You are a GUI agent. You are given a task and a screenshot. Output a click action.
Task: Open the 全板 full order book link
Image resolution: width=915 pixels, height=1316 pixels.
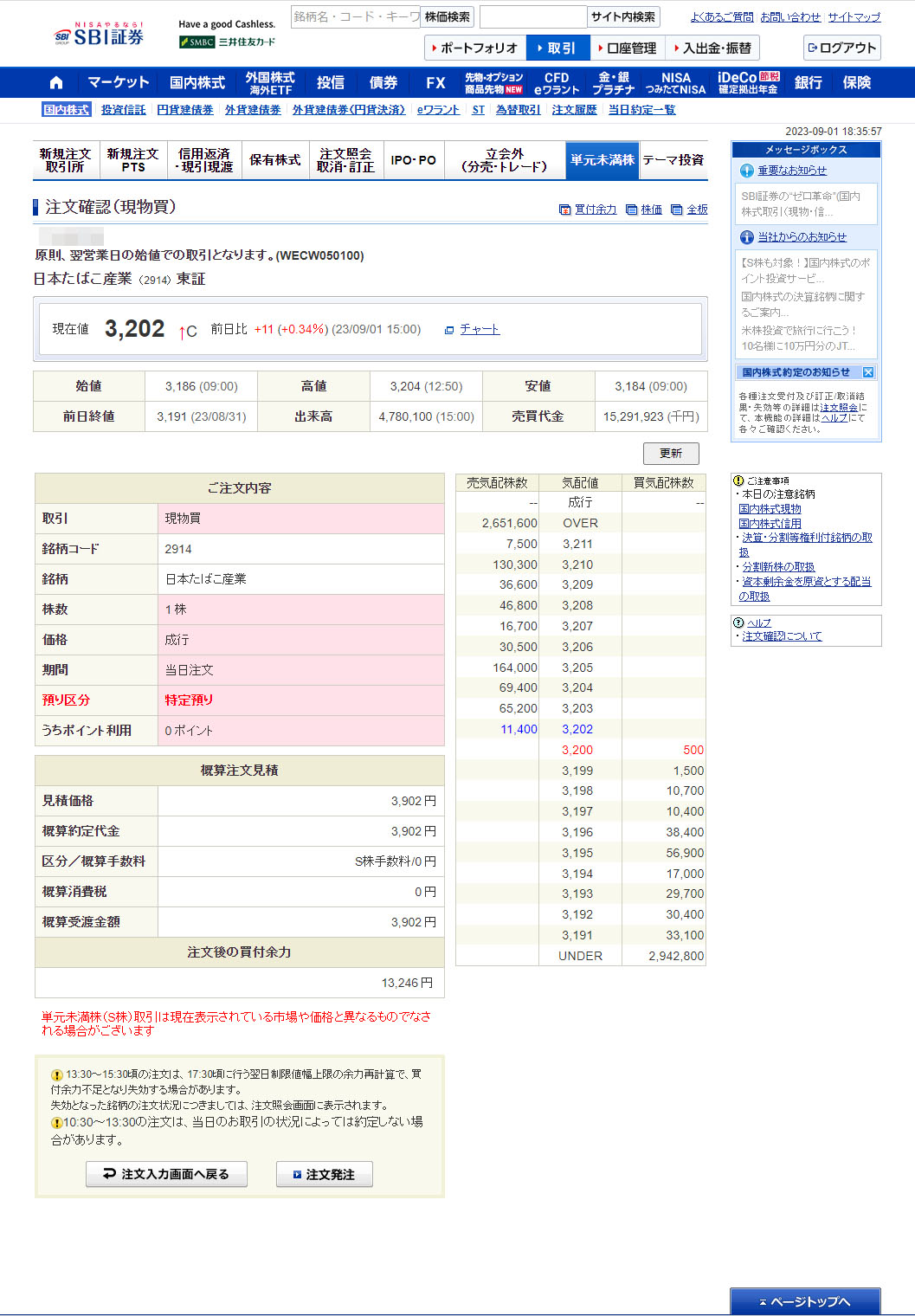[697, 210]
